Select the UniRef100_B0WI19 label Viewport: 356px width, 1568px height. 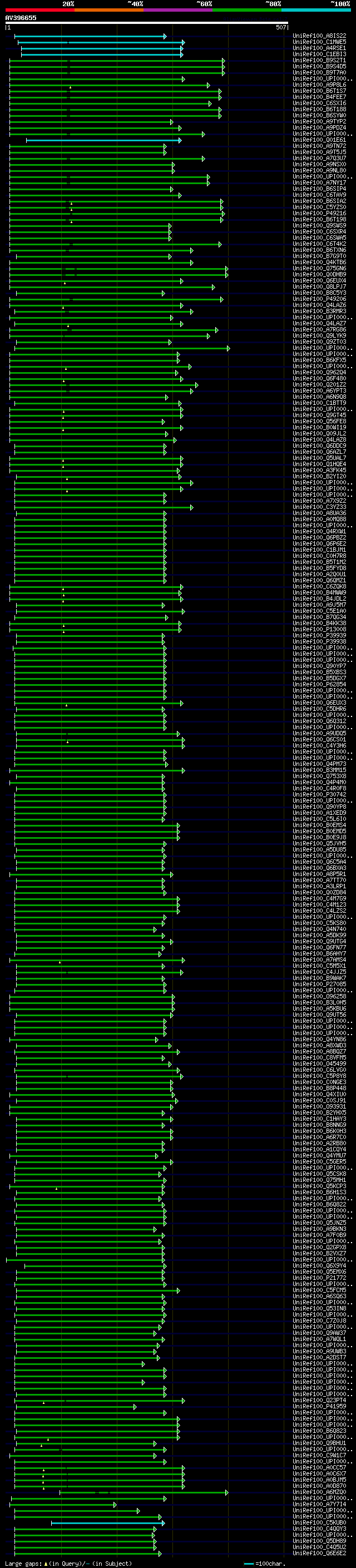click(x=319, y=428)
